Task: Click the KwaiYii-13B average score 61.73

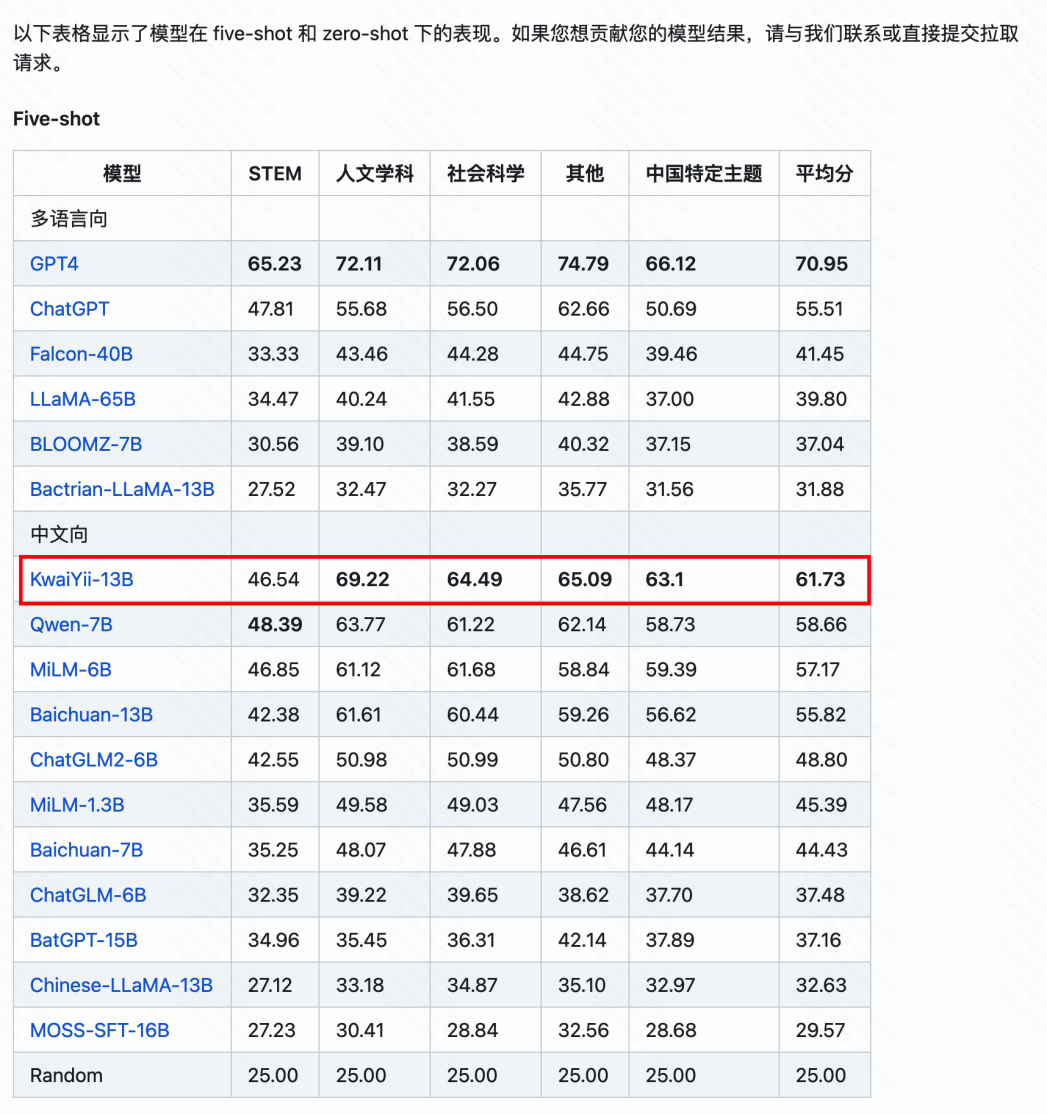Action: [x=820, y=580]
